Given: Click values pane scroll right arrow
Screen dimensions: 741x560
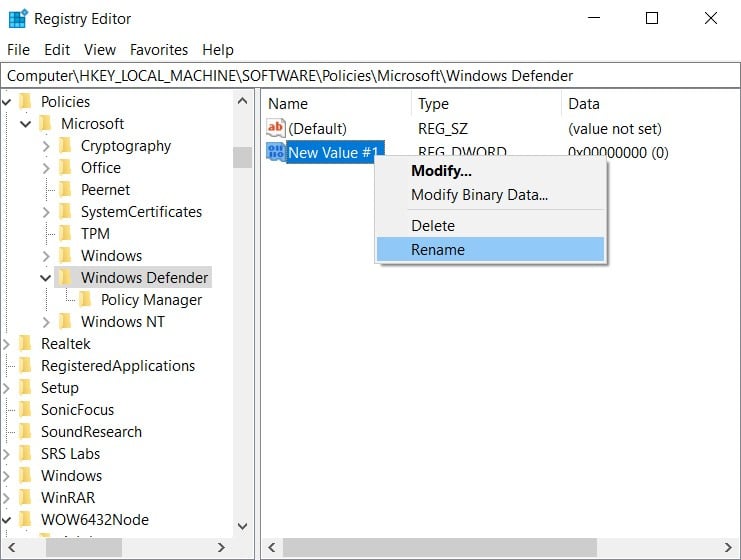Looking at the screenshot, I should click(x=728, y=547).
